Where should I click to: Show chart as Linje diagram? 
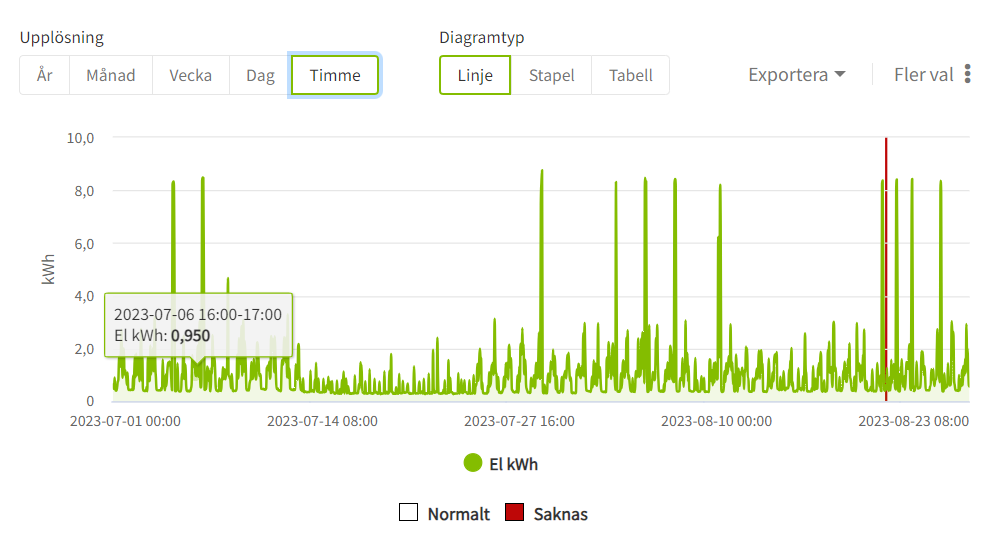coord(475,75)
